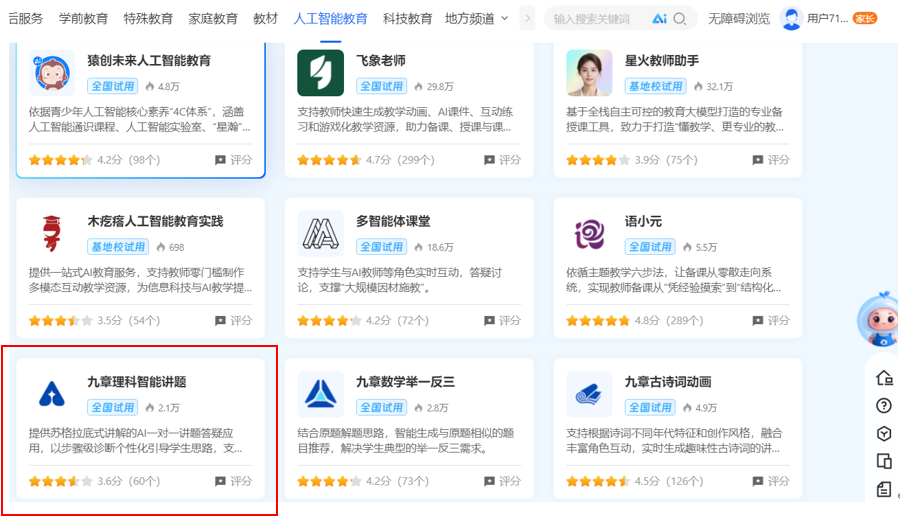Click the 32.1万 popularity count on 星火教师助手
This screenshot has width=900, height=519.
[713, 86]
